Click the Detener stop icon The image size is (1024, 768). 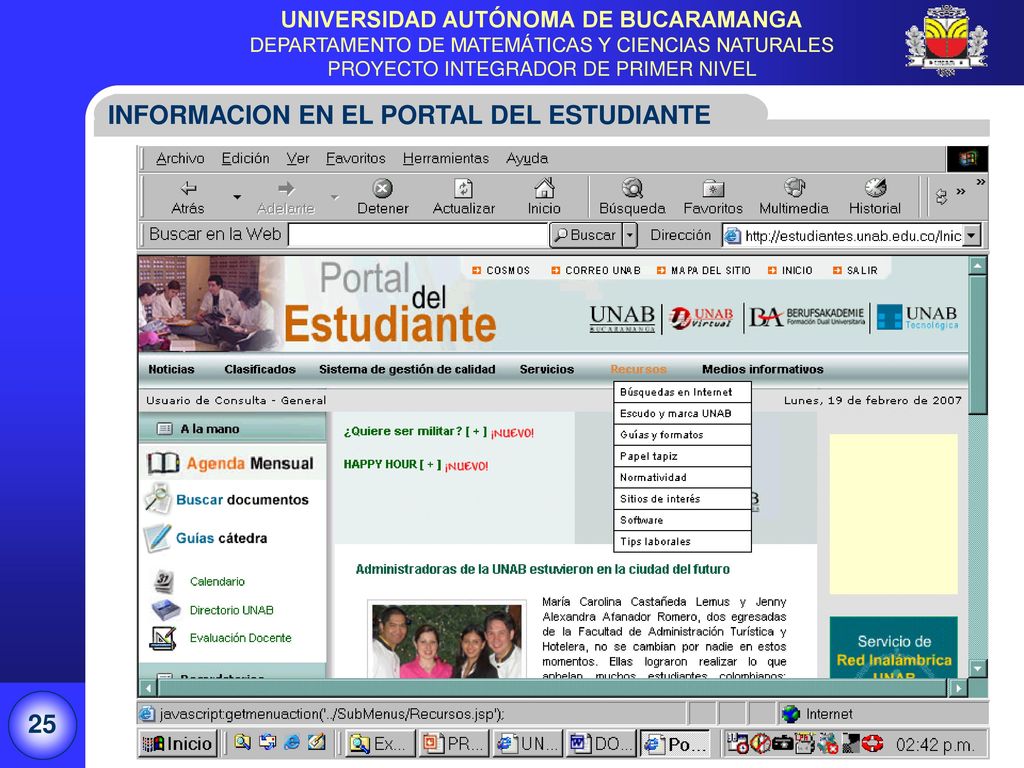pos(383,189)
